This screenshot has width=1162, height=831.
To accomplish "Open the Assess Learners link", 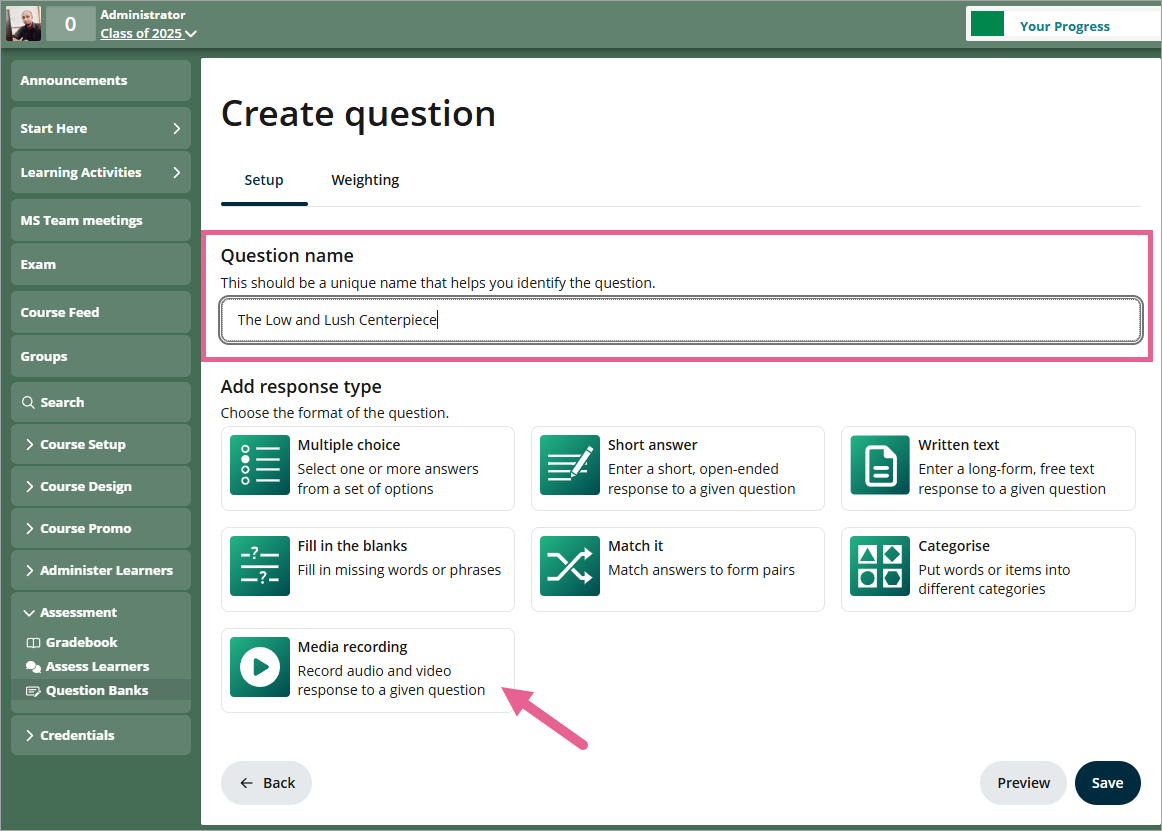I will [x=97, y=666].
